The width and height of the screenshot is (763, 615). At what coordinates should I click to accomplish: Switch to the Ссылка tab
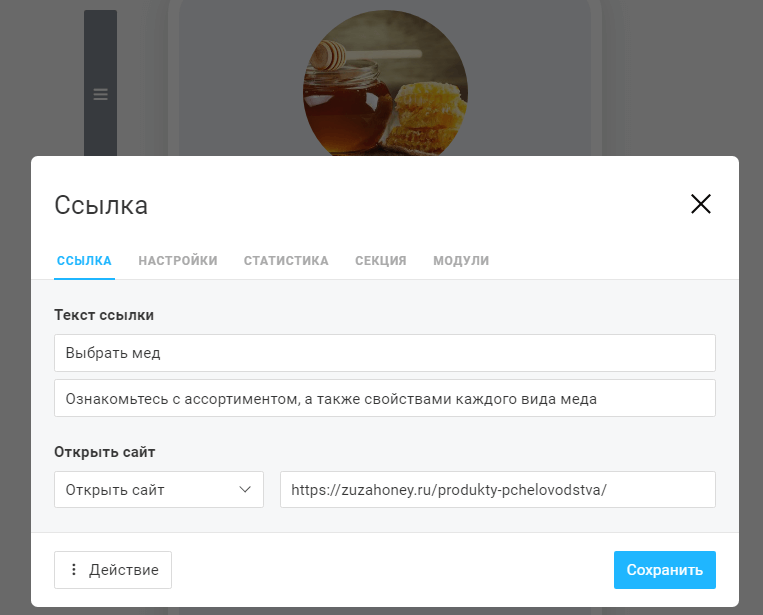[84, 260]
